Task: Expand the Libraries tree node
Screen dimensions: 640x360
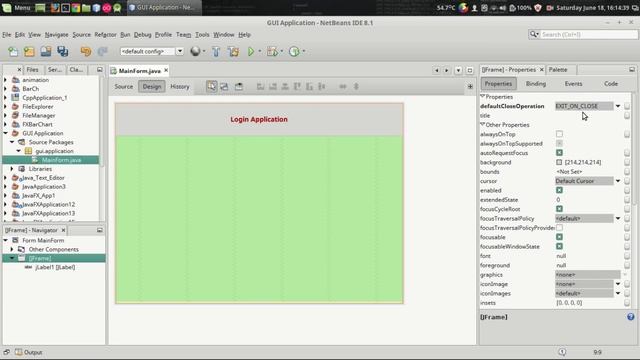Action: tap(12, 169)
